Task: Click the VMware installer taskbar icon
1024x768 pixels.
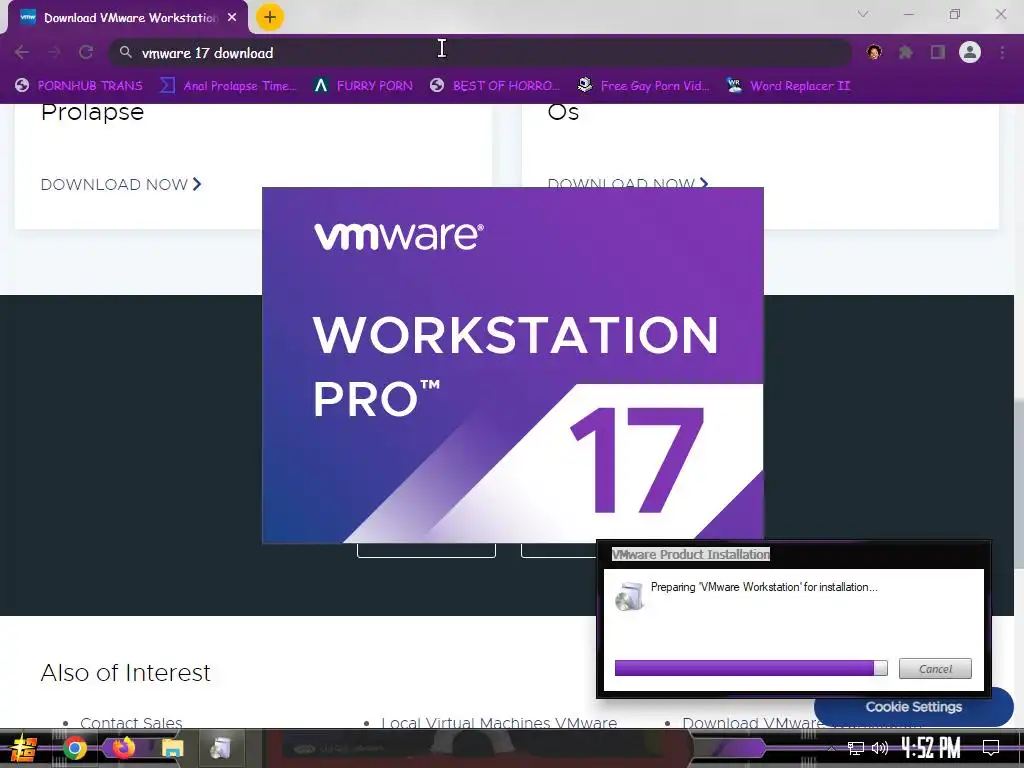Action: (221, 748)
